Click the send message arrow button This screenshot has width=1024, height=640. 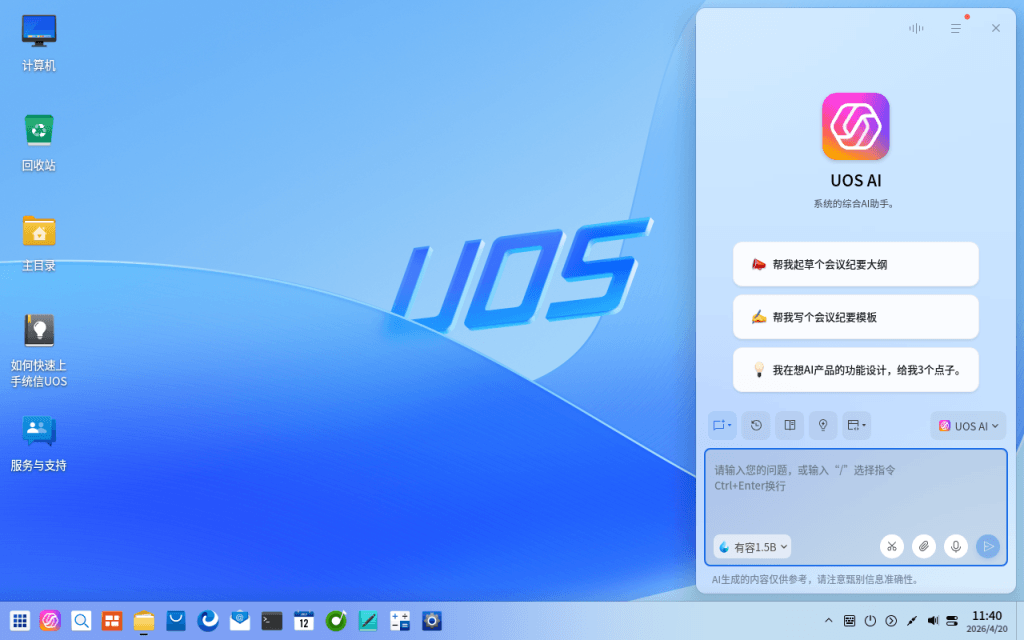click(x=988, y=547)
